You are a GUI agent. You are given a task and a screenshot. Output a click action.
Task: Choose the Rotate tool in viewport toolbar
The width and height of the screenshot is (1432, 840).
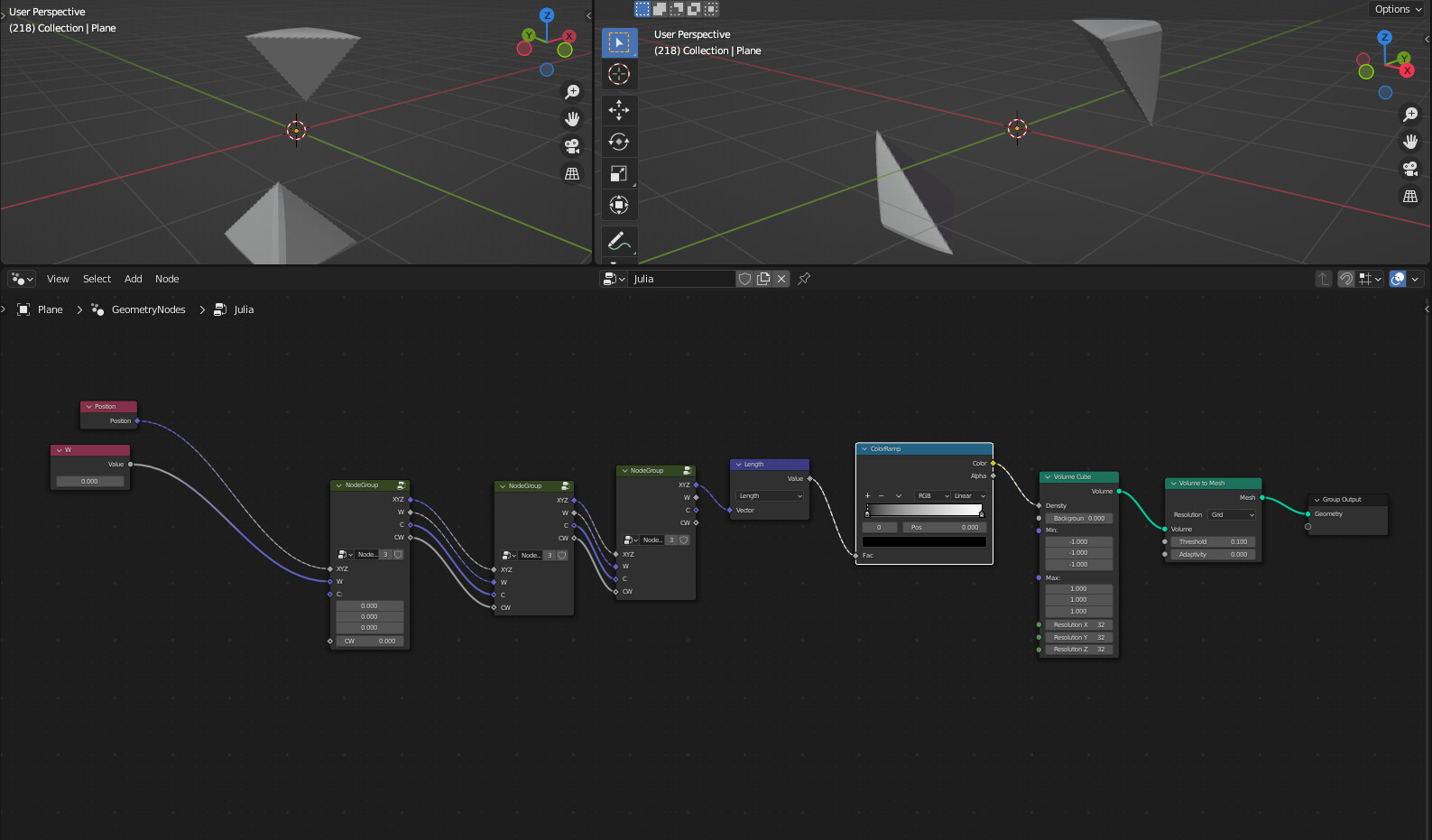tap(619, 142)
